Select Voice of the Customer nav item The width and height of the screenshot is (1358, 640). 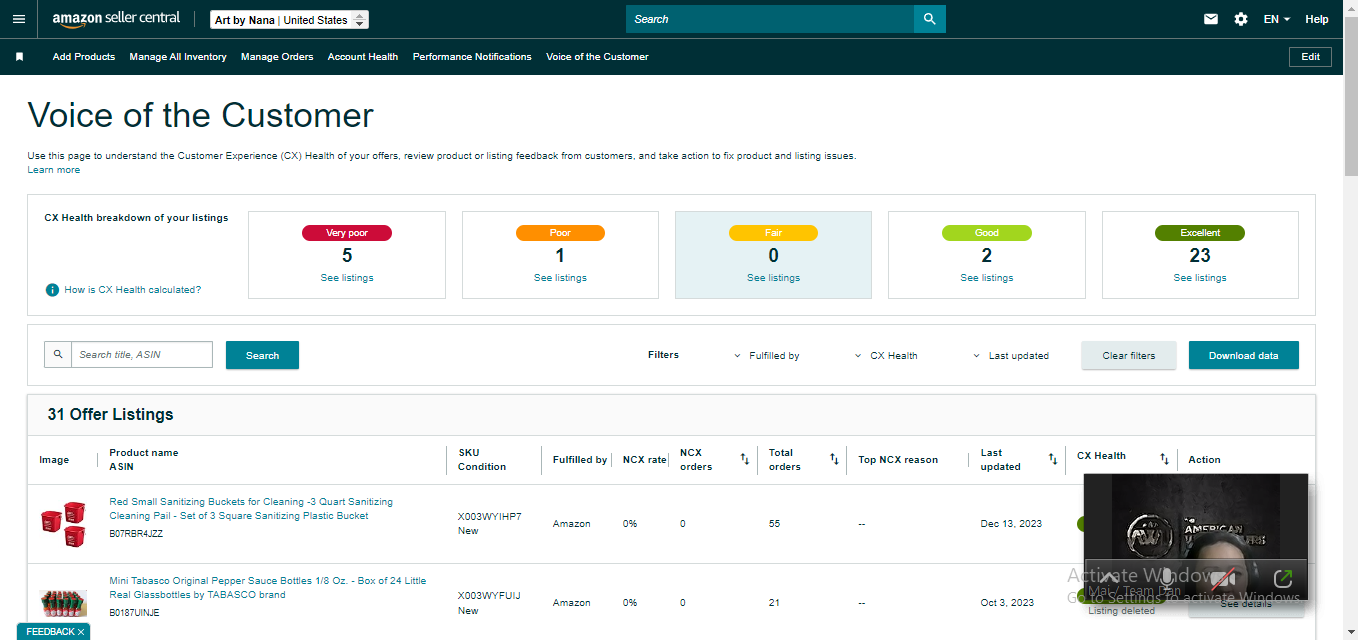[597, 57]
